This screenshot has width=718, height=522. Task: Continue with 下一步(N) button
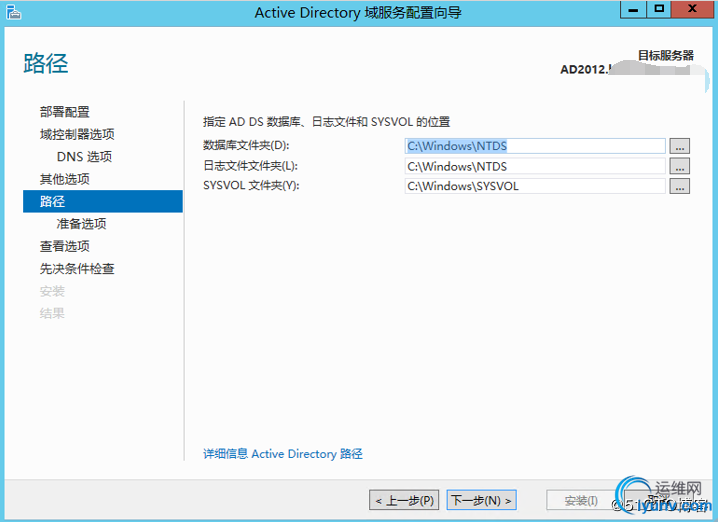coord(481,500)
